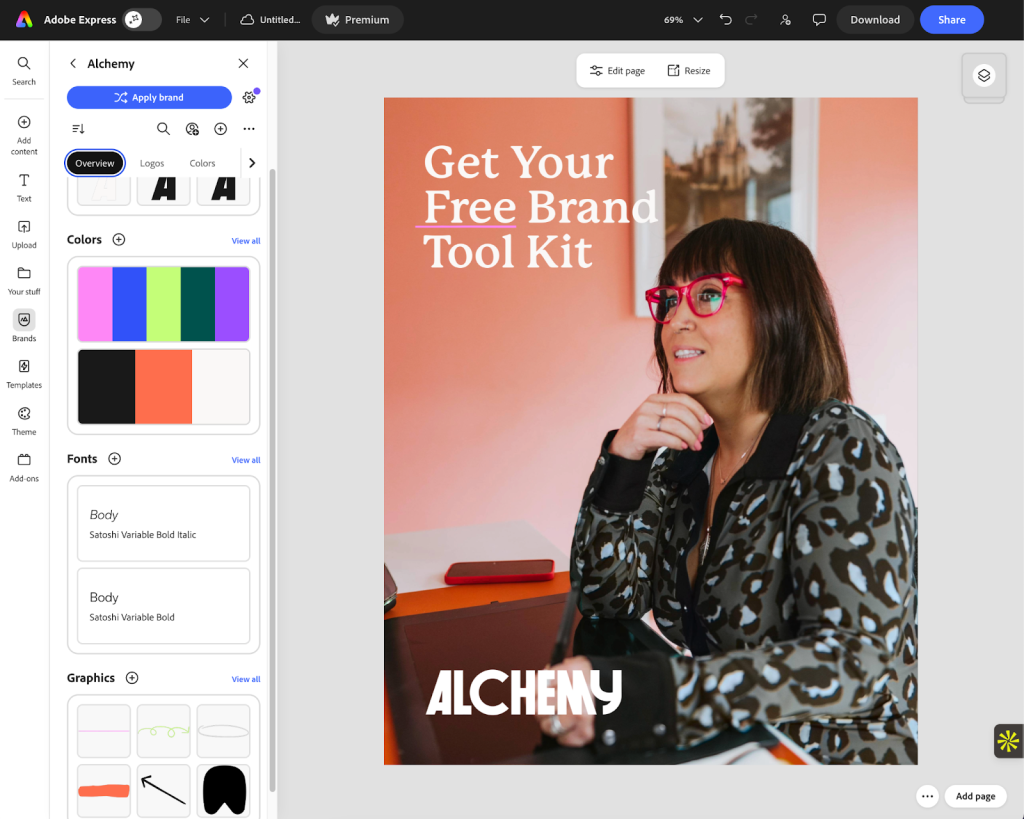Open the Templates panel

pos(24,374)
